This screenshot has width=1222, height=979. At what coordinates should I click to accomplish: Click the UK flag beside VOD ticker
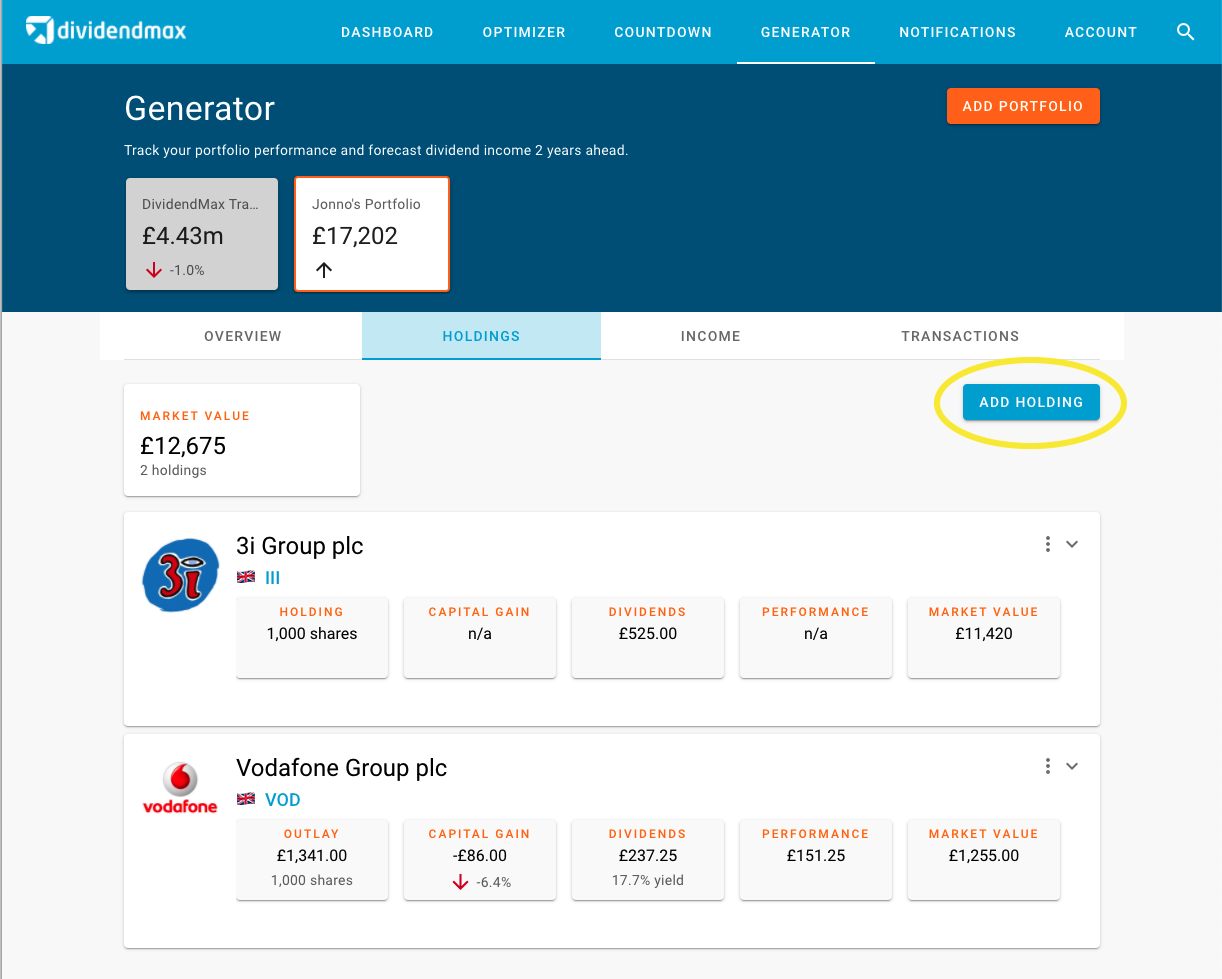point(246,800)
